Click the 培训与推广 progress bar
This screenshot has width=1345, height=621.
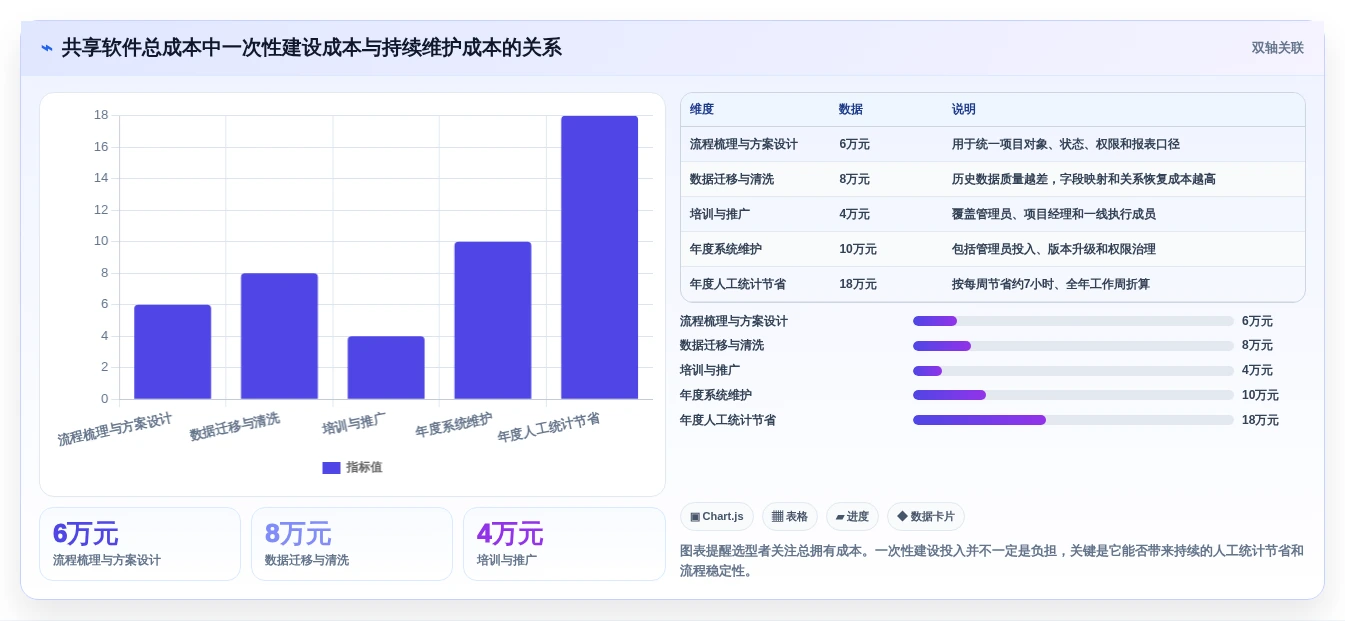[1073, 371]
